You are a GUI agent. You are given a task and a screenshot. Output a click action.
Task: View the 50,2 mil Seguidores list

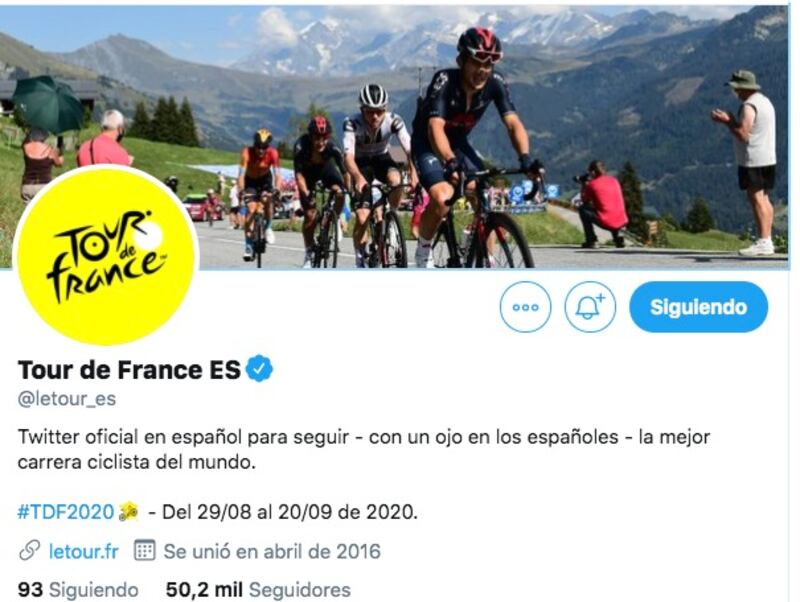[x=258, y=590]
